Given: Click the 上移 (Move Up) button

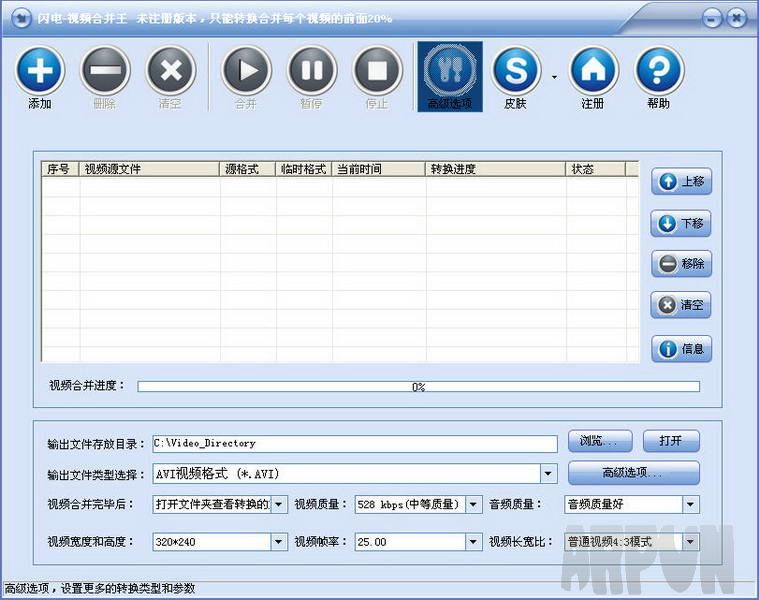Looking at the screenshot, I should coord(682,182).
